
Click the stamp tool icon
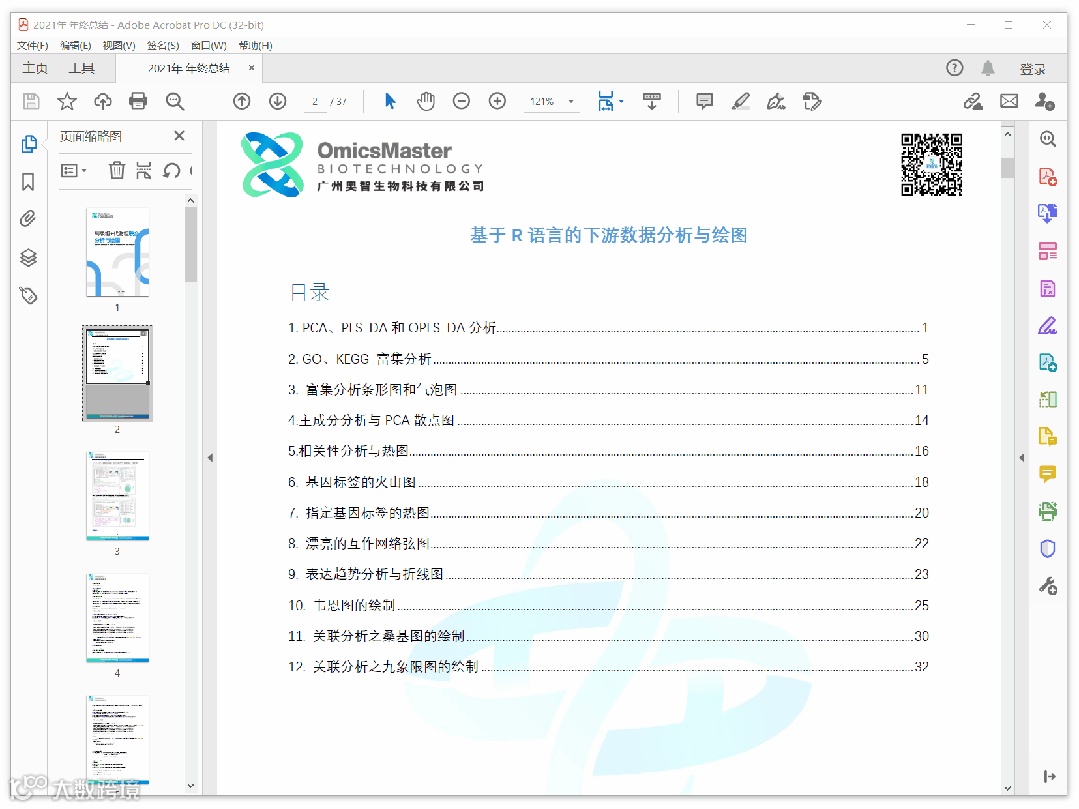812,102
